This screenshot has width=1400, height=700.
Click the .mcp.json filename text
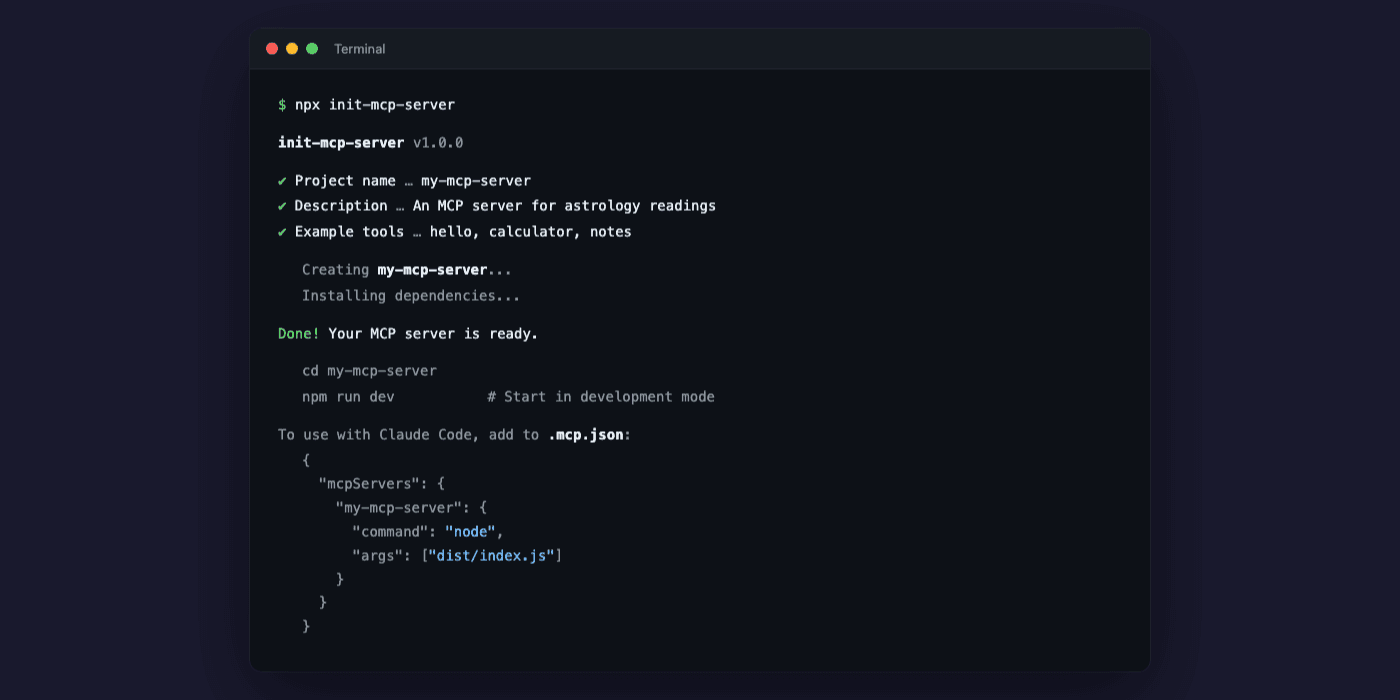(587, 434)
